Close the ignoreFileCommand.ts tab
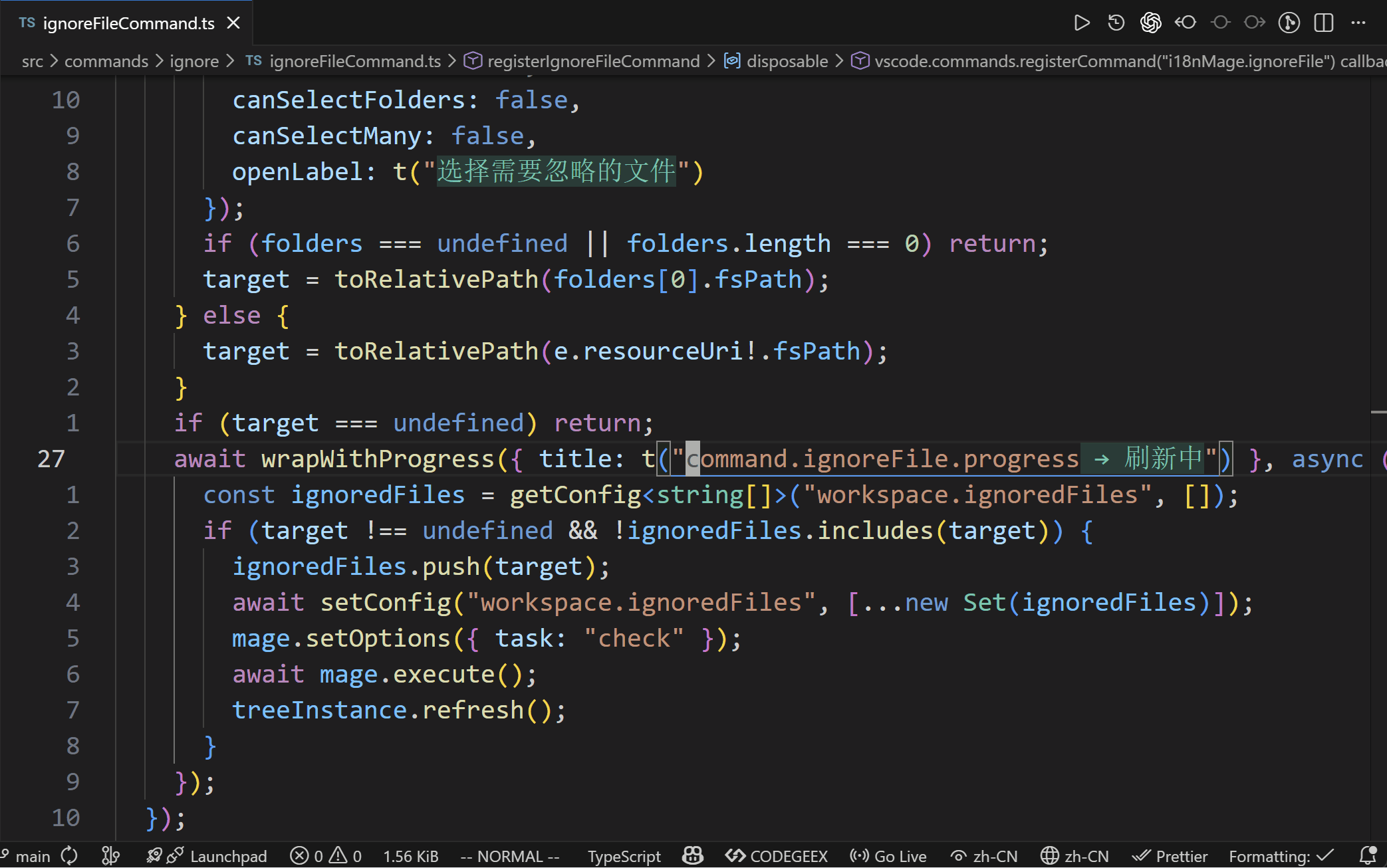Viewport: 1387px width, 868px height. tap(233, 23)
